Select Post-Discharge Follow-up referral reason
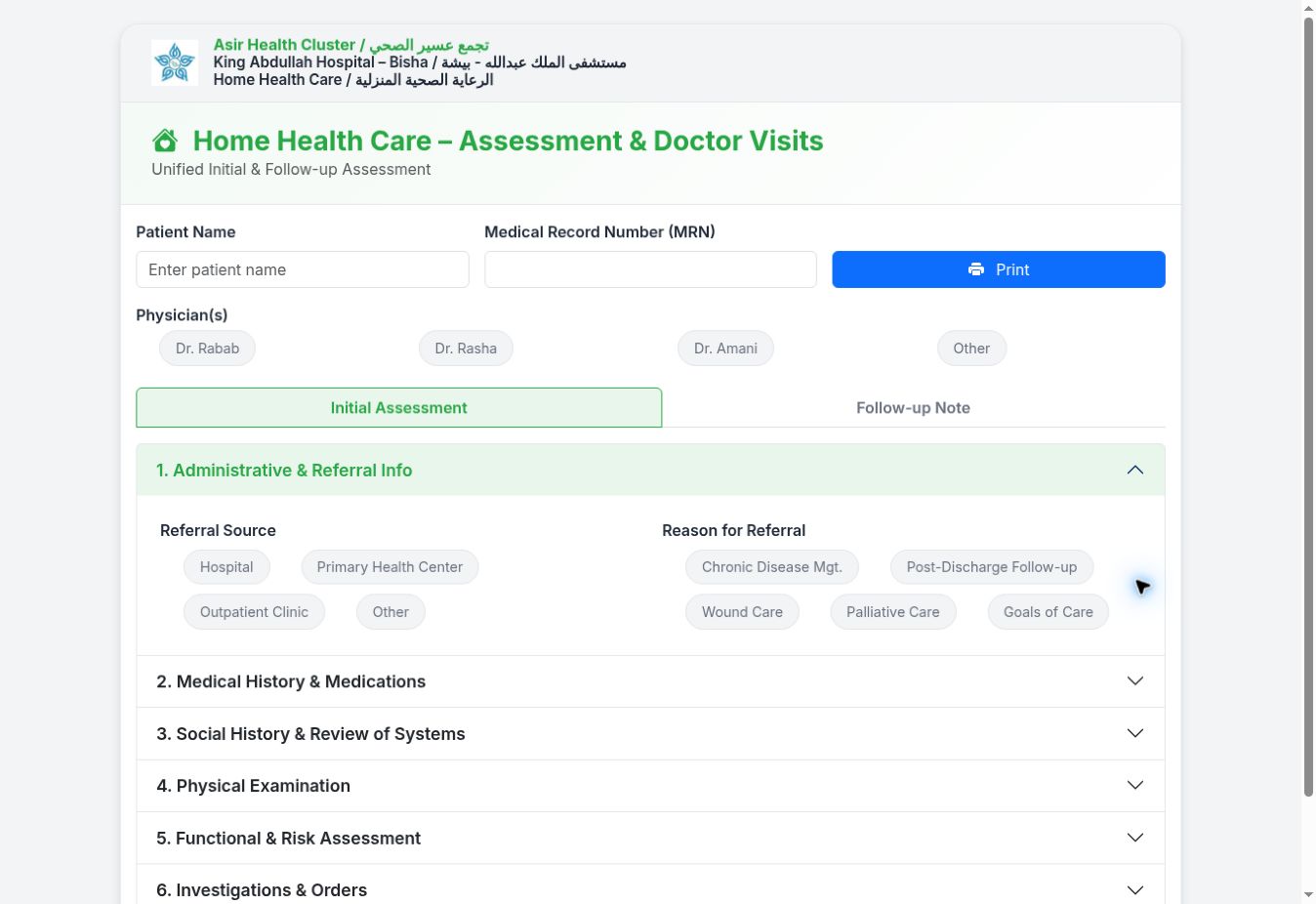Image resolution: width=1316 pixels, height=904 pixels. pyautogui.click(x=991, y=567)
